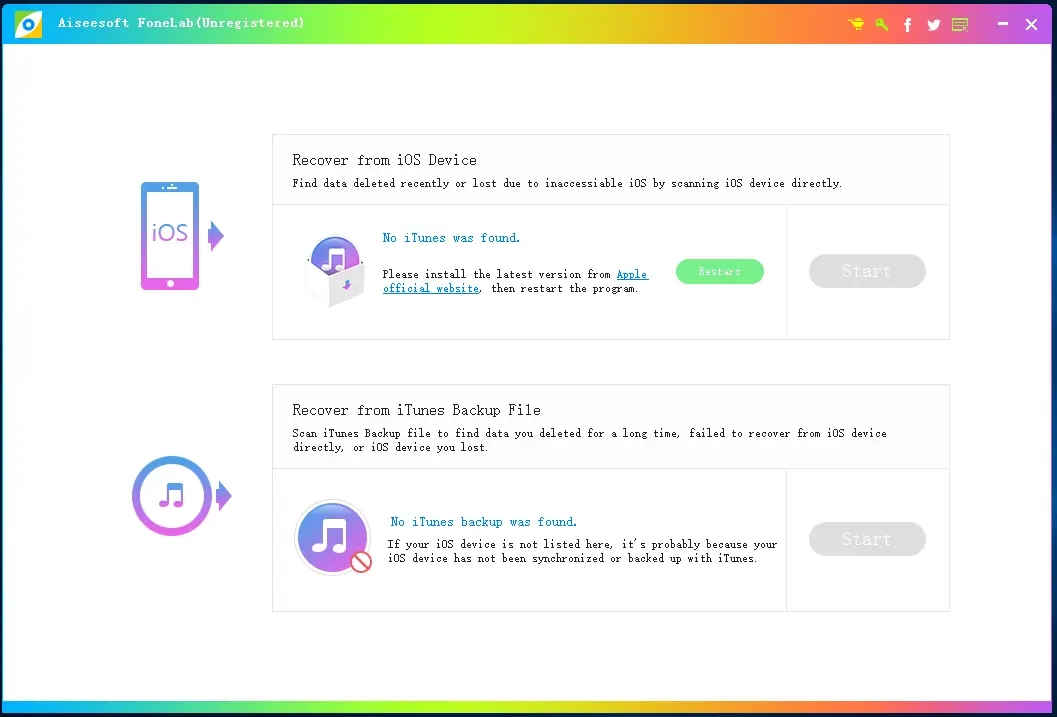Click the Aiseesoft FoneLab logo icon
Image resolution: width=1057 pixels, height=717 pixels.
(27, 23)
